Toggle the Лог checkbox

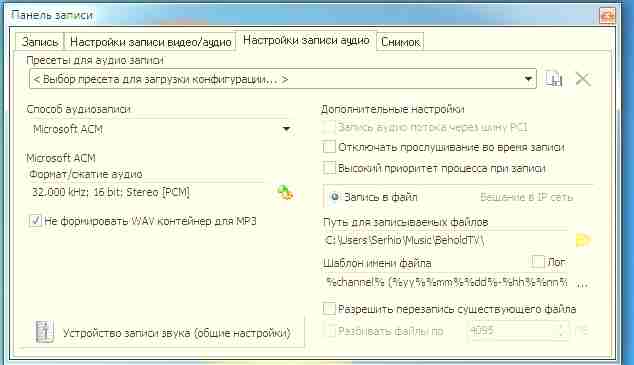point(538,262)
